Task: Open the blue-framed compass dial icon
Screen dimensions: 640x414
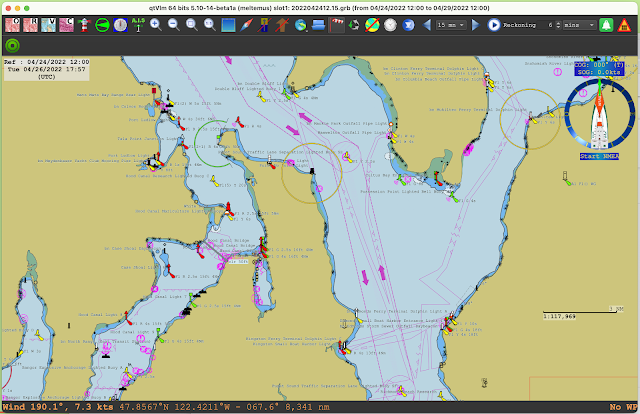Action: [120, 25]
